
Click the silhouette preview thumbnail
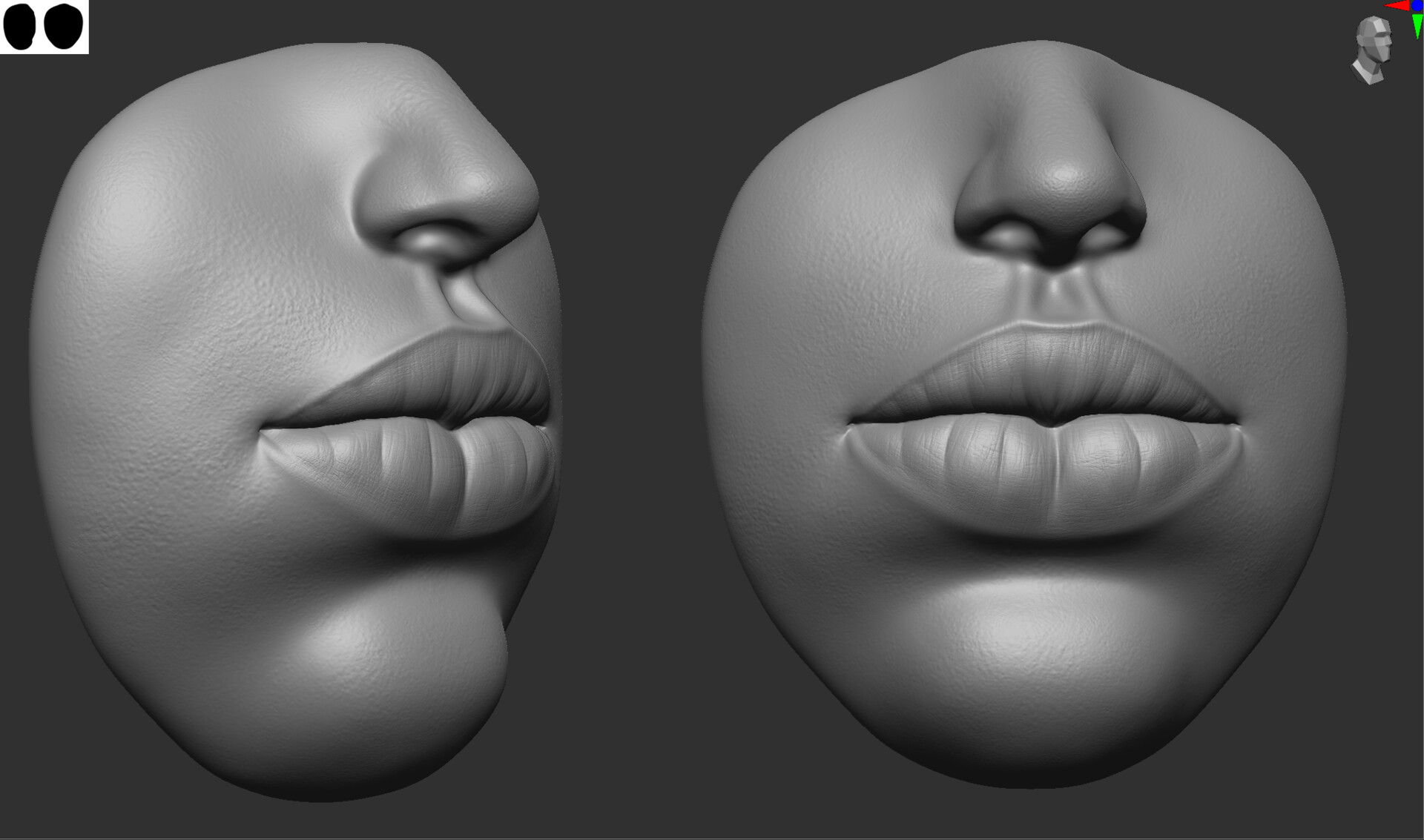point(44,27)
